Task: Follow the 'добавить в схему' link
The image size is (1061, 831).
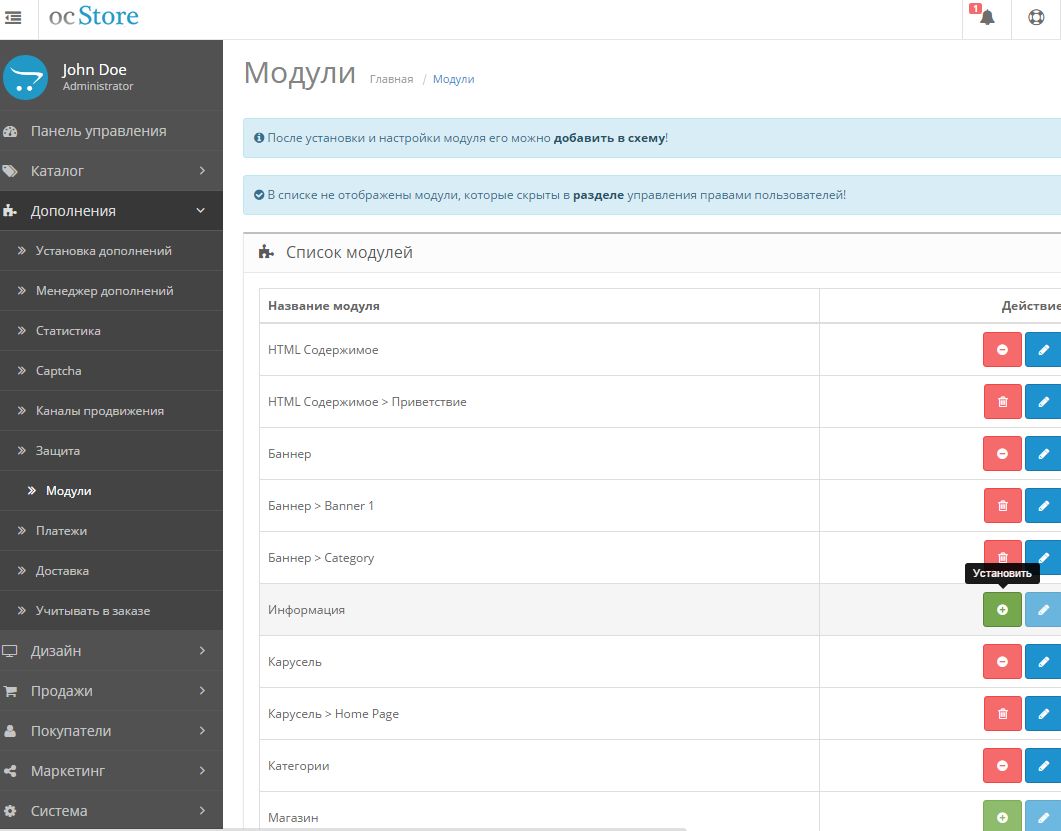Action: 609,138
